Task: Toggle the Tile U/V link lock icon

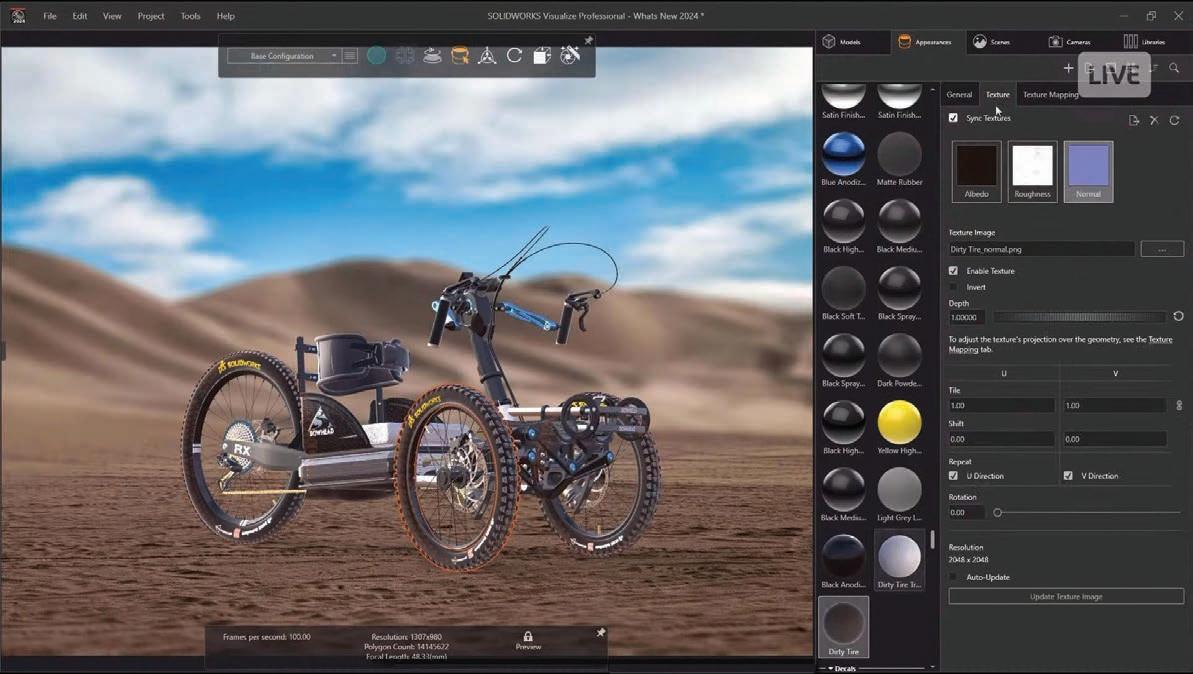Action: (x=1179, y=405)
